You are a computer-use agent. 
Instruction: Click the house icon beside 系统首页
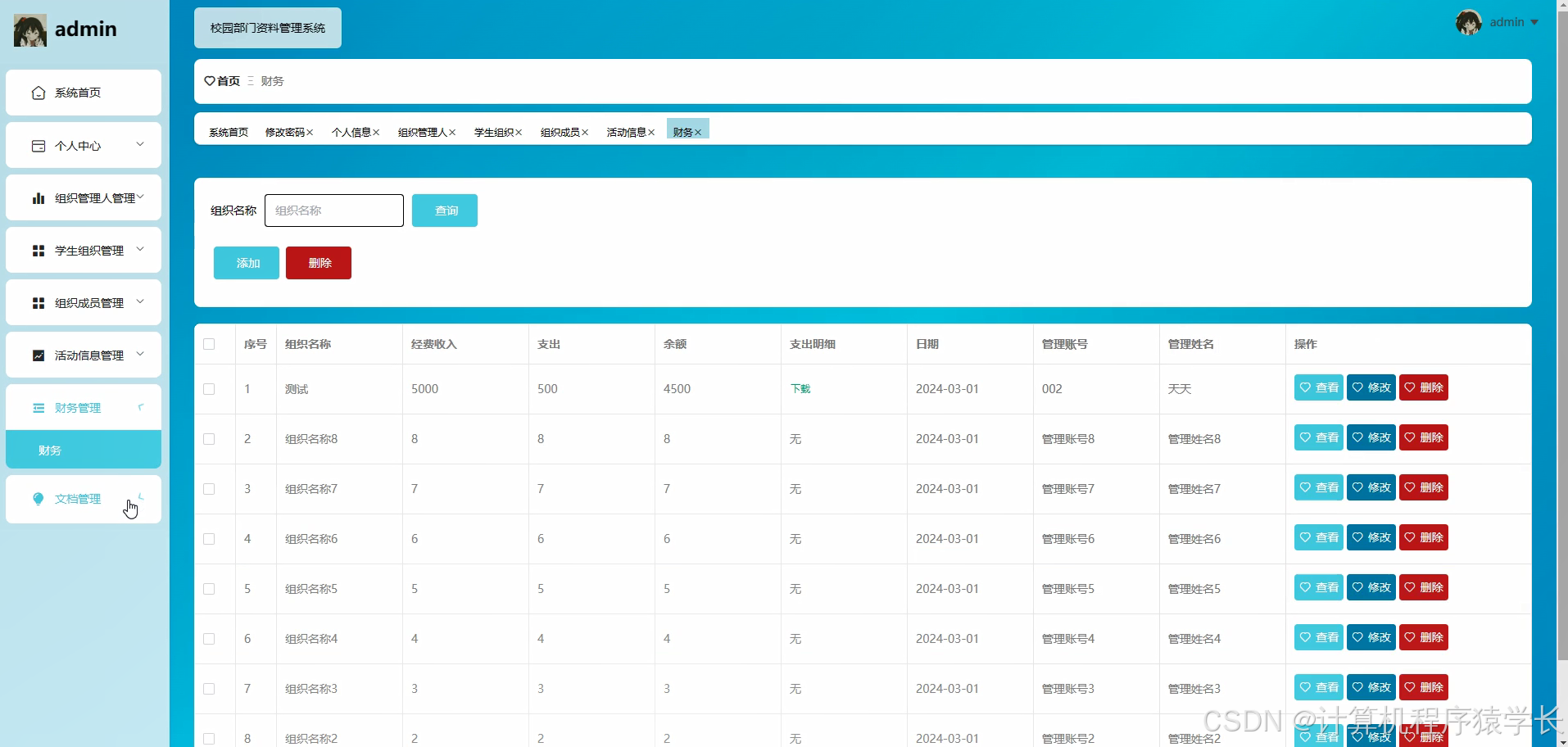[x=39, y=93]
